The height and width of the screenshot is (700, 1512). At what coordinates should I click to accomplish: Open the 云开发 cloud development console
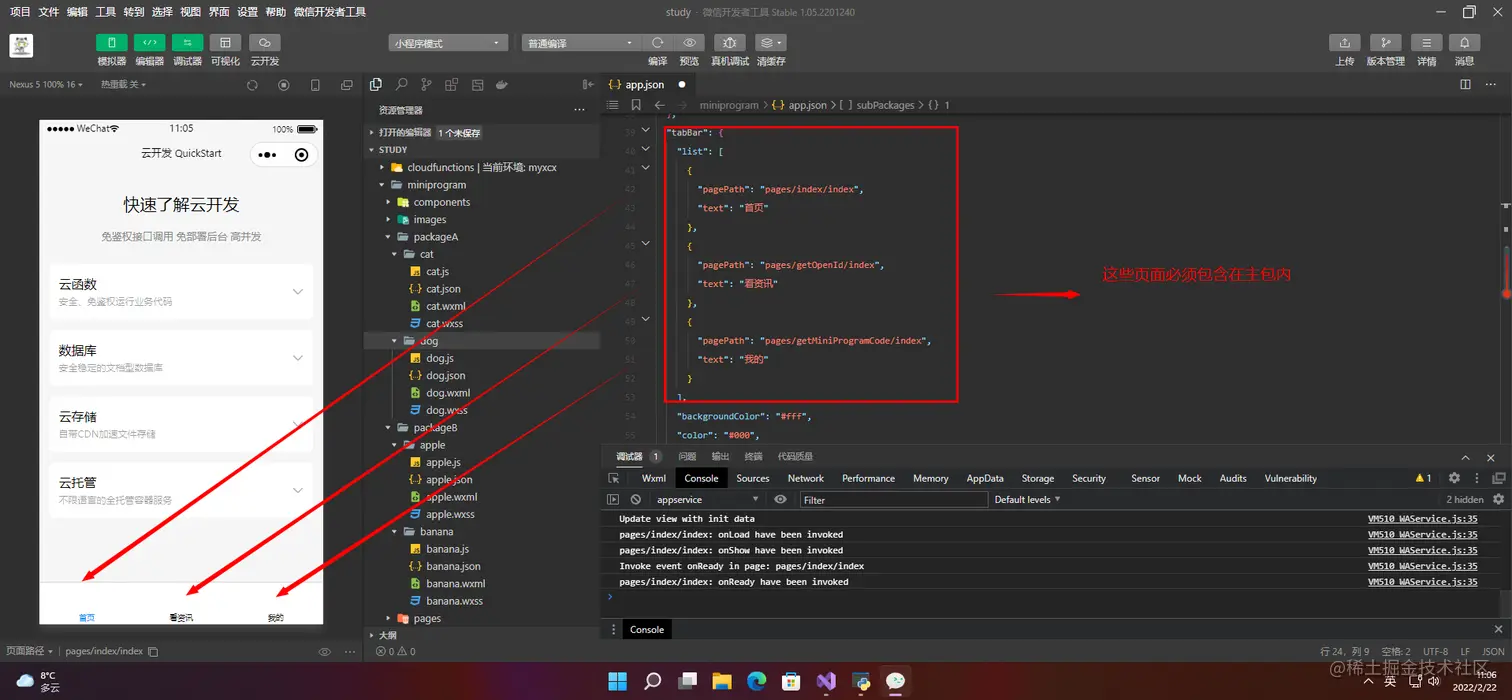click(264, 43)
